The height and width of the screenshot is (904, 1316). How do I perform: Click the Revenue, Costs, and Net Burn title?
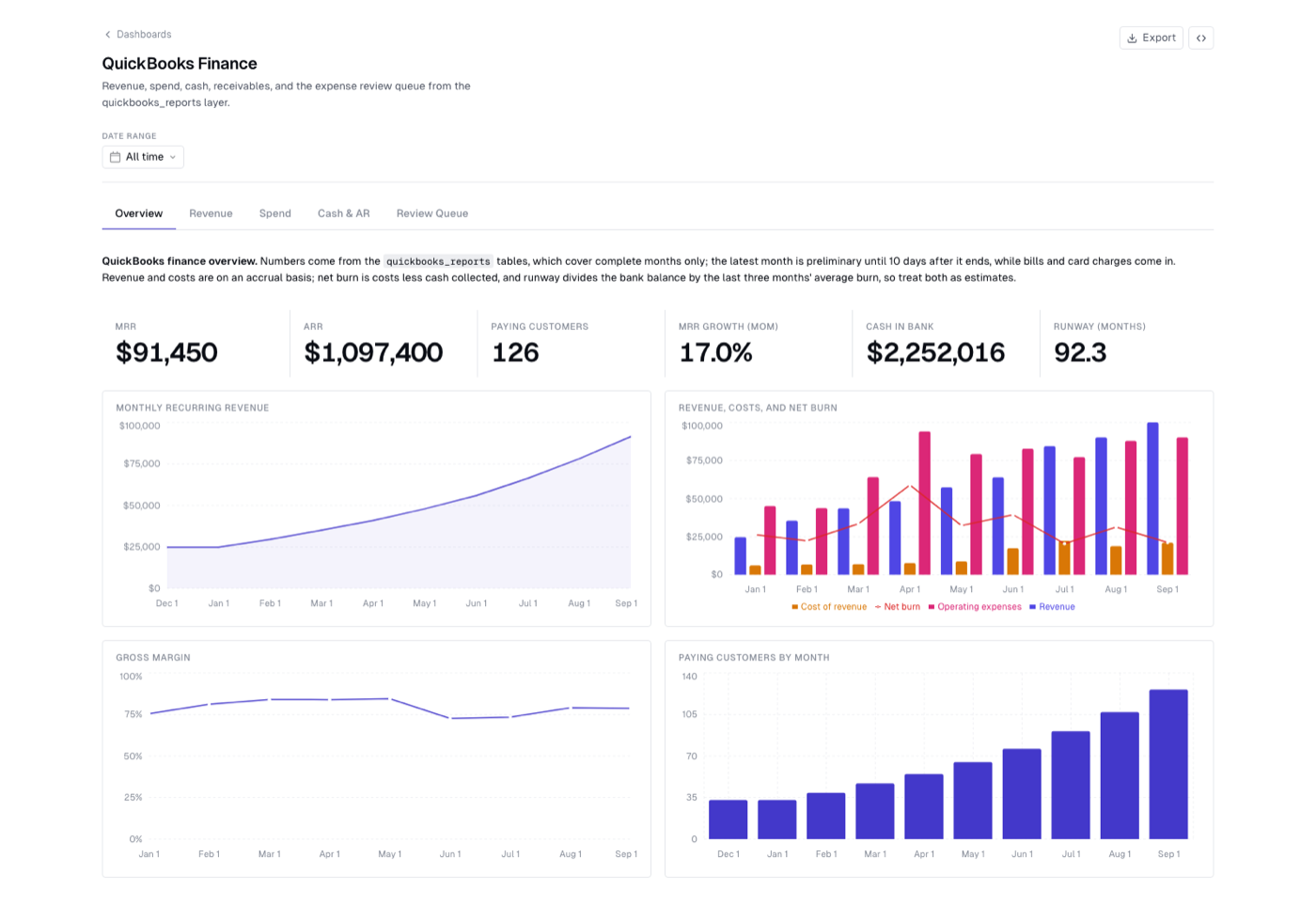point(758,408)
